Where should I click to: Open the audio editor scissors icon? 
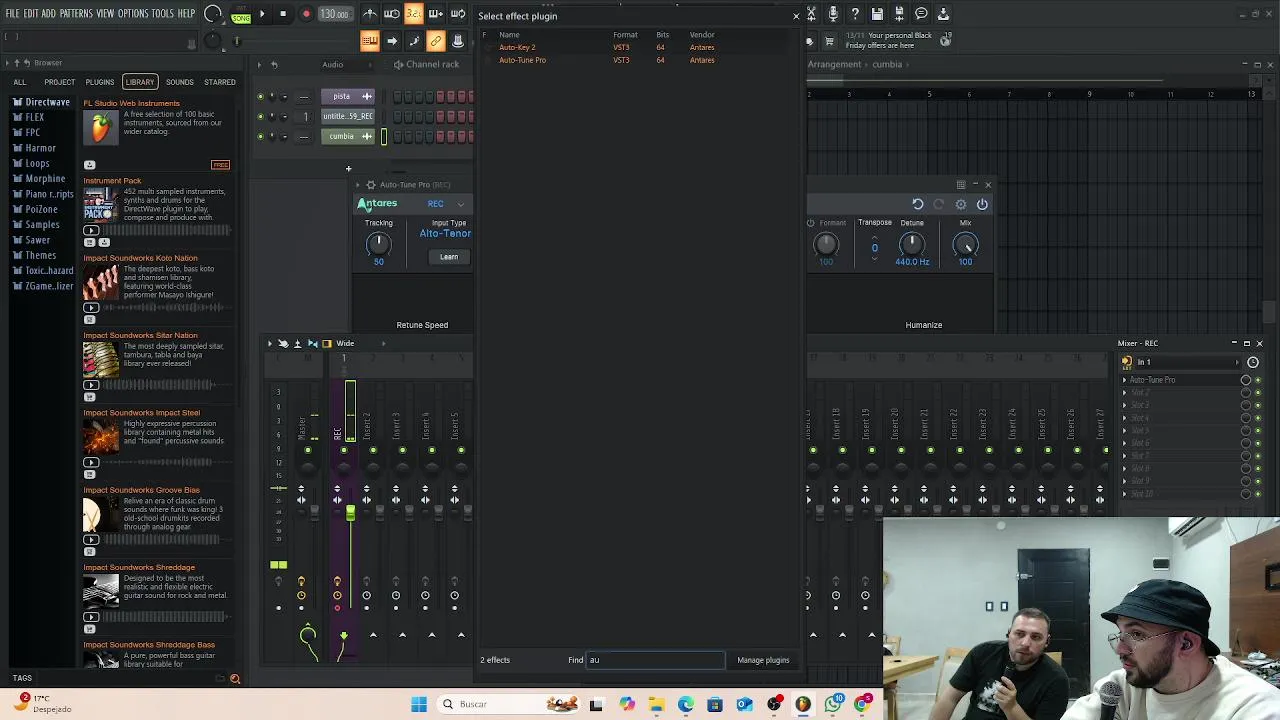click(x=811, y=14)
